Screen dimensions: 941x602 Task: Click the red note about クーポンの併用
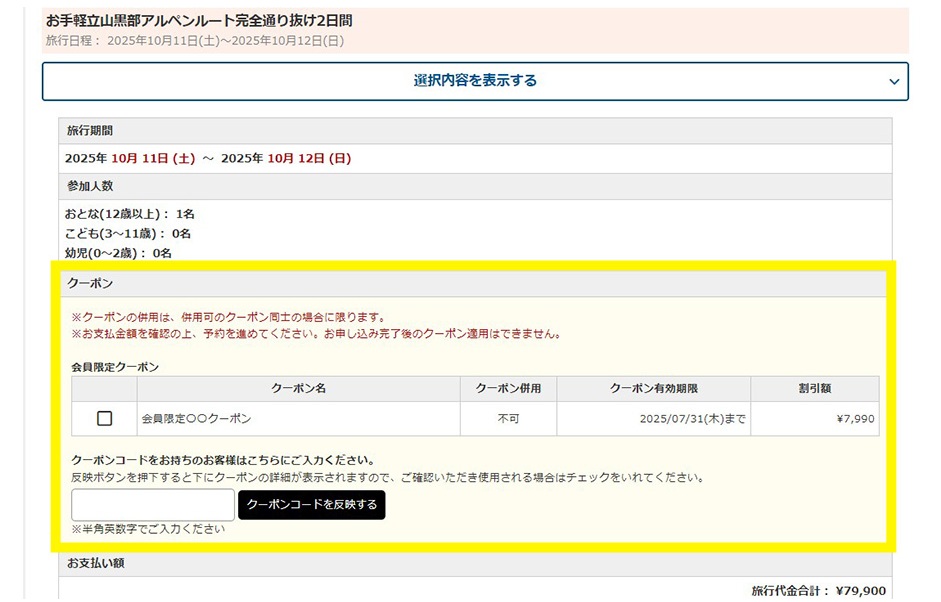point(229,317)
